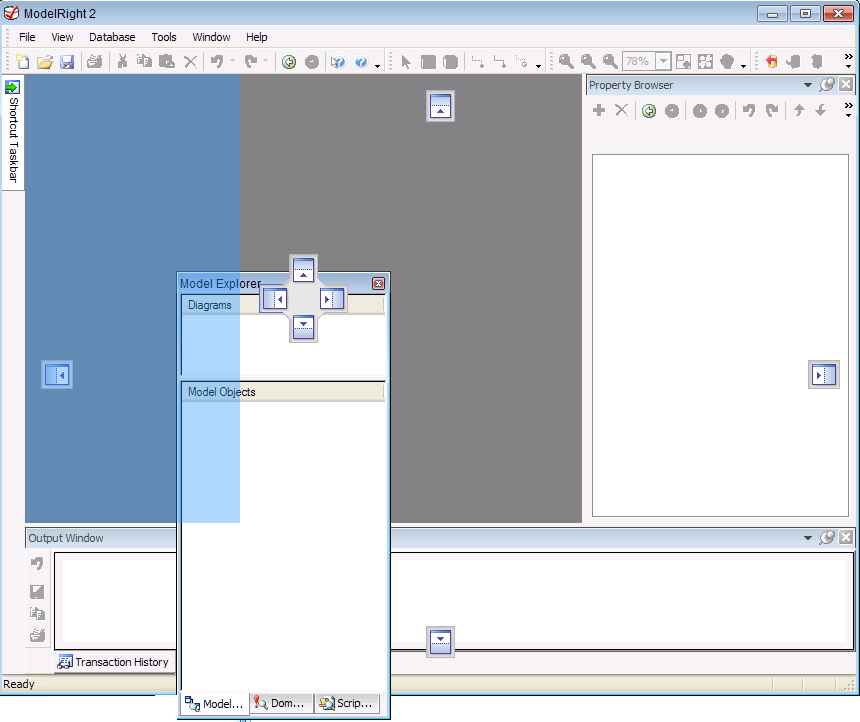Switch to the Scripts tab in Model Explorer
860x722 pixels.
coord(346,704)
